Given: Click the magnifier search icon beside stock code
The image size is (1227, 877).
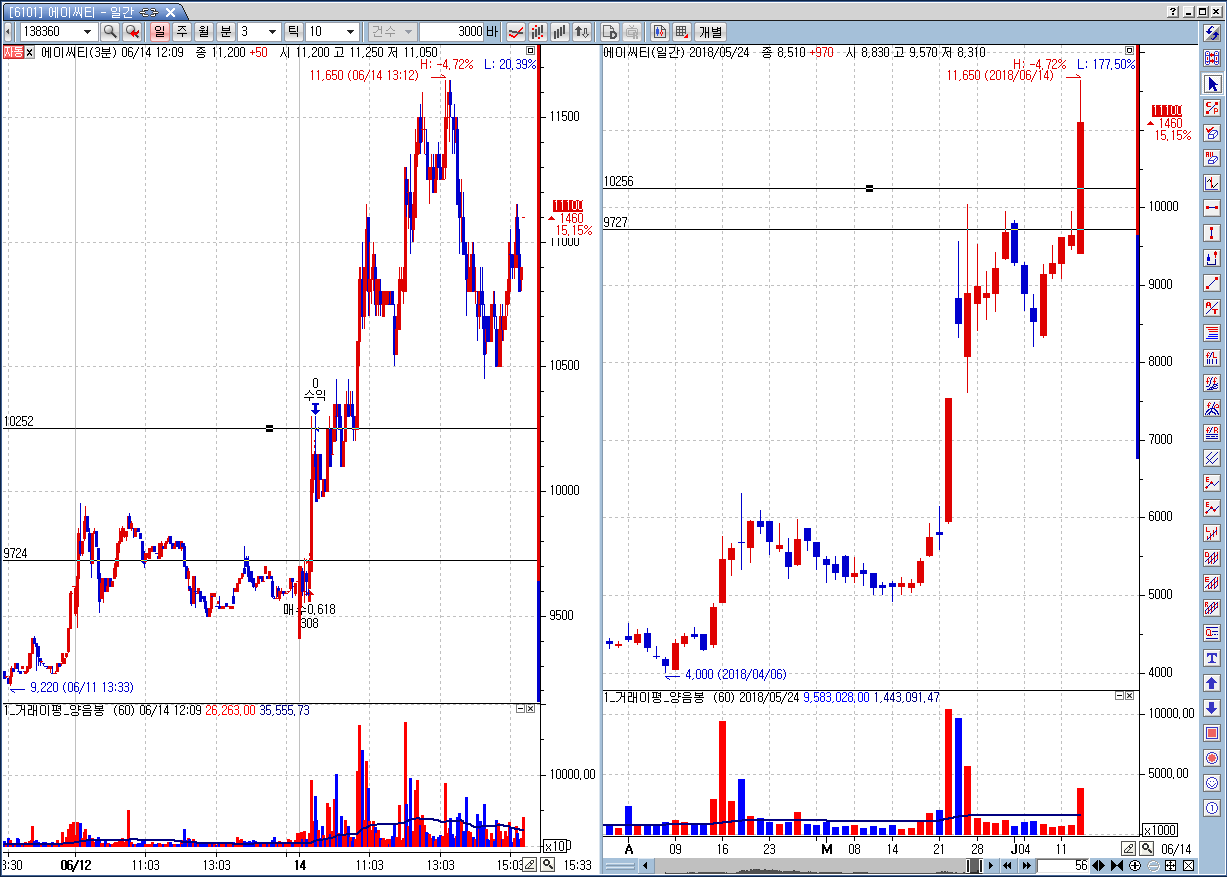Looking at the screenshot, I should tap(110, 32).
